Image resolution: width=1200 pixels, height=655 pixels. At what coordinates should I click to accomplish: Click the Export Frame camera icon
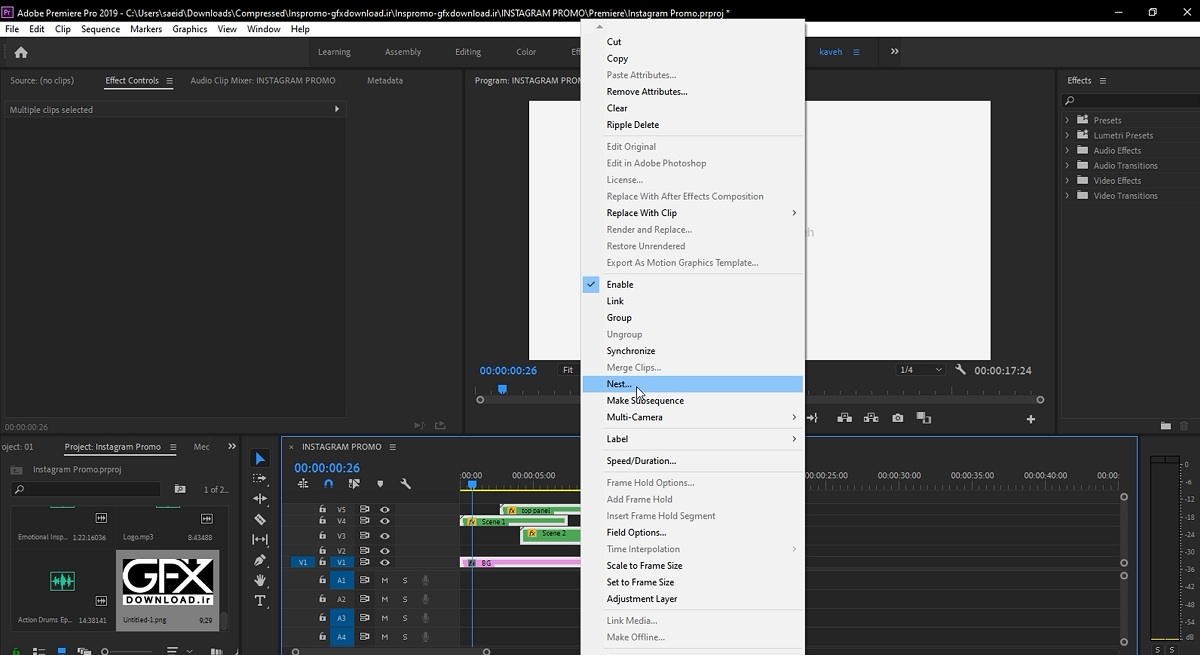(898, 418)
